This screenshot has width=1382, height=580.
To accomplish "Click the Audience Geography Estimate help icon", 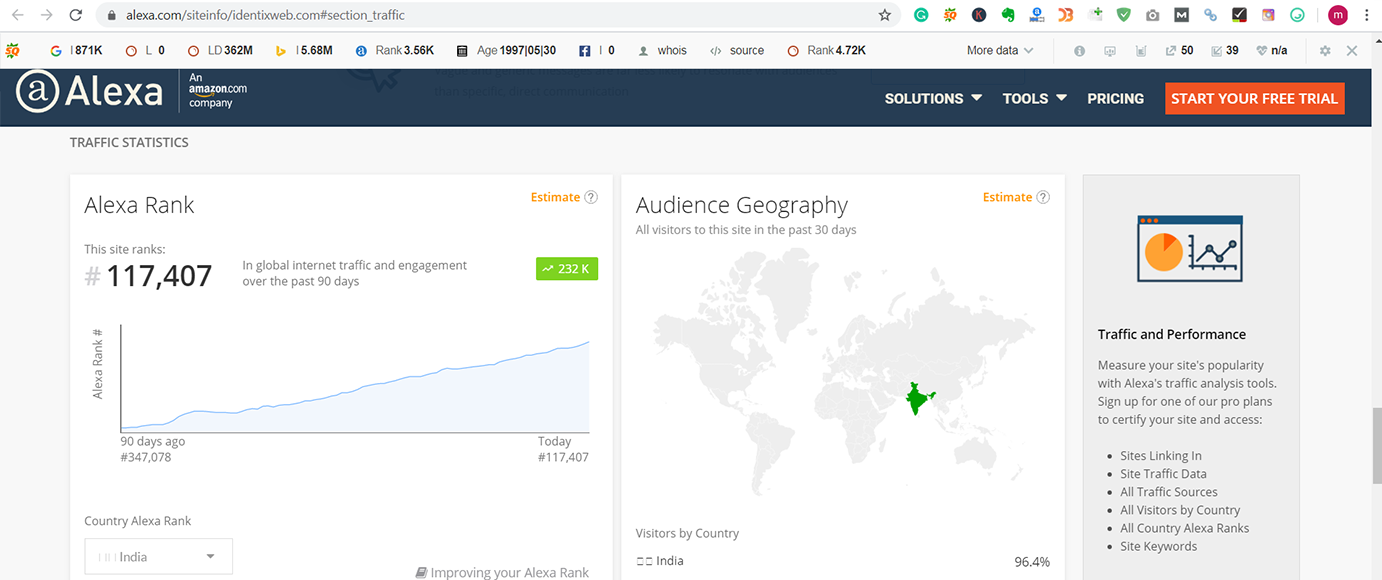I will click(1043, 197).
